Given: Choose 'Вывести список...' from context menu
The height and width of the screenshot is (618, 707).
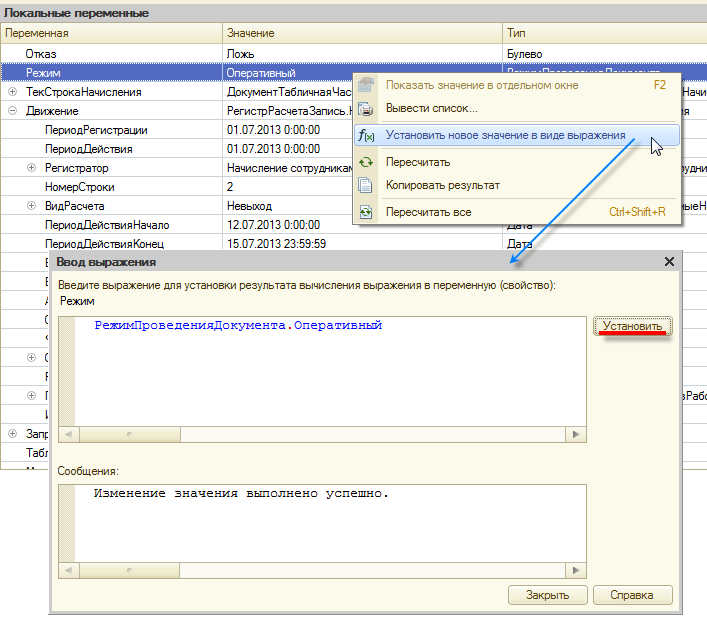Looking at the screenshot, I should tap(517, 109).
